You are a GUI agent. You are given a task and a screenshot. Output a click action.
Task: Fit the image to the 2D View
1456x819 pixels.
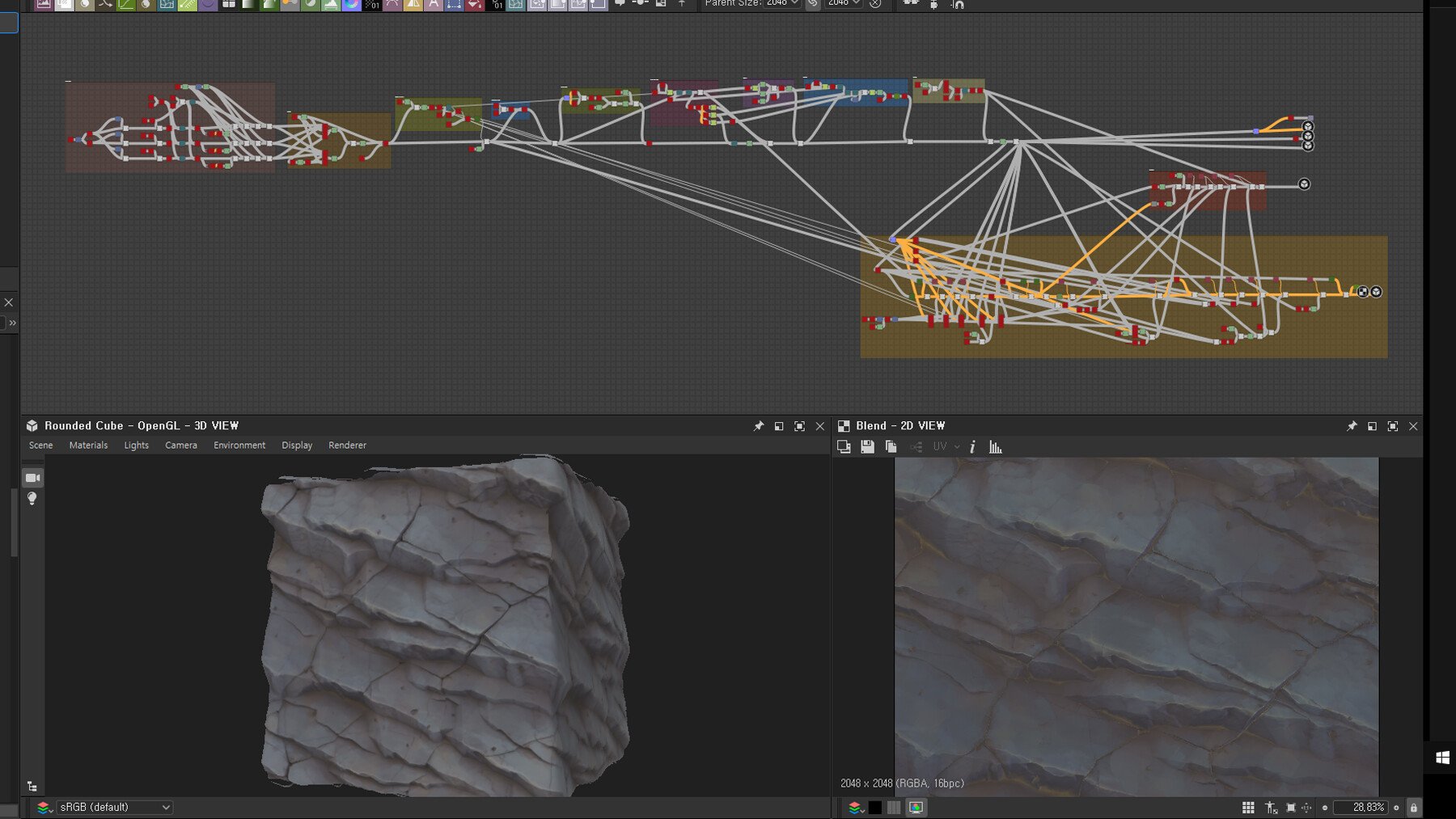click(x=1291, y=808)
